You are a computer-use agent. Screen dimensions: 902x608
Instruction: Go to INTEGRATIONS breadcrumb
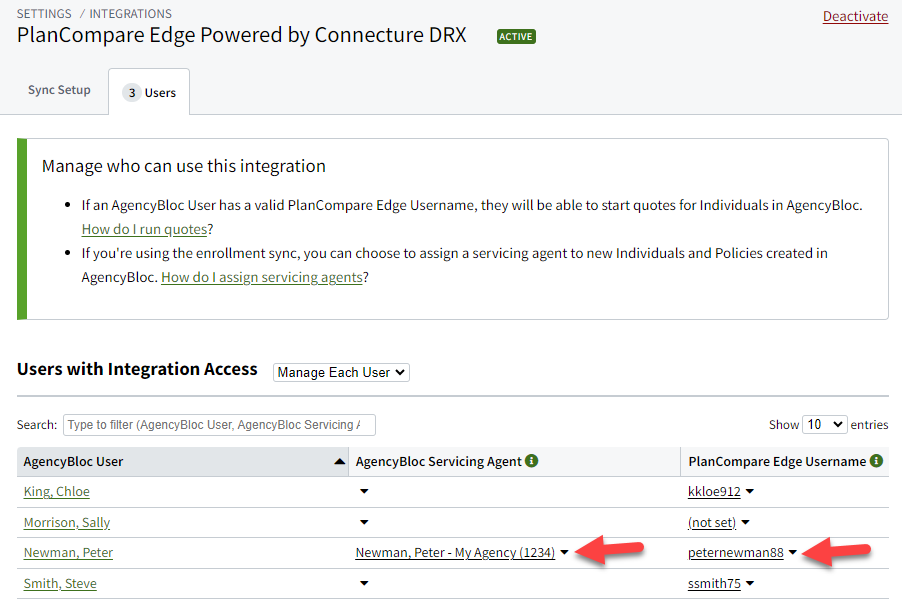[x=131, y=14]
